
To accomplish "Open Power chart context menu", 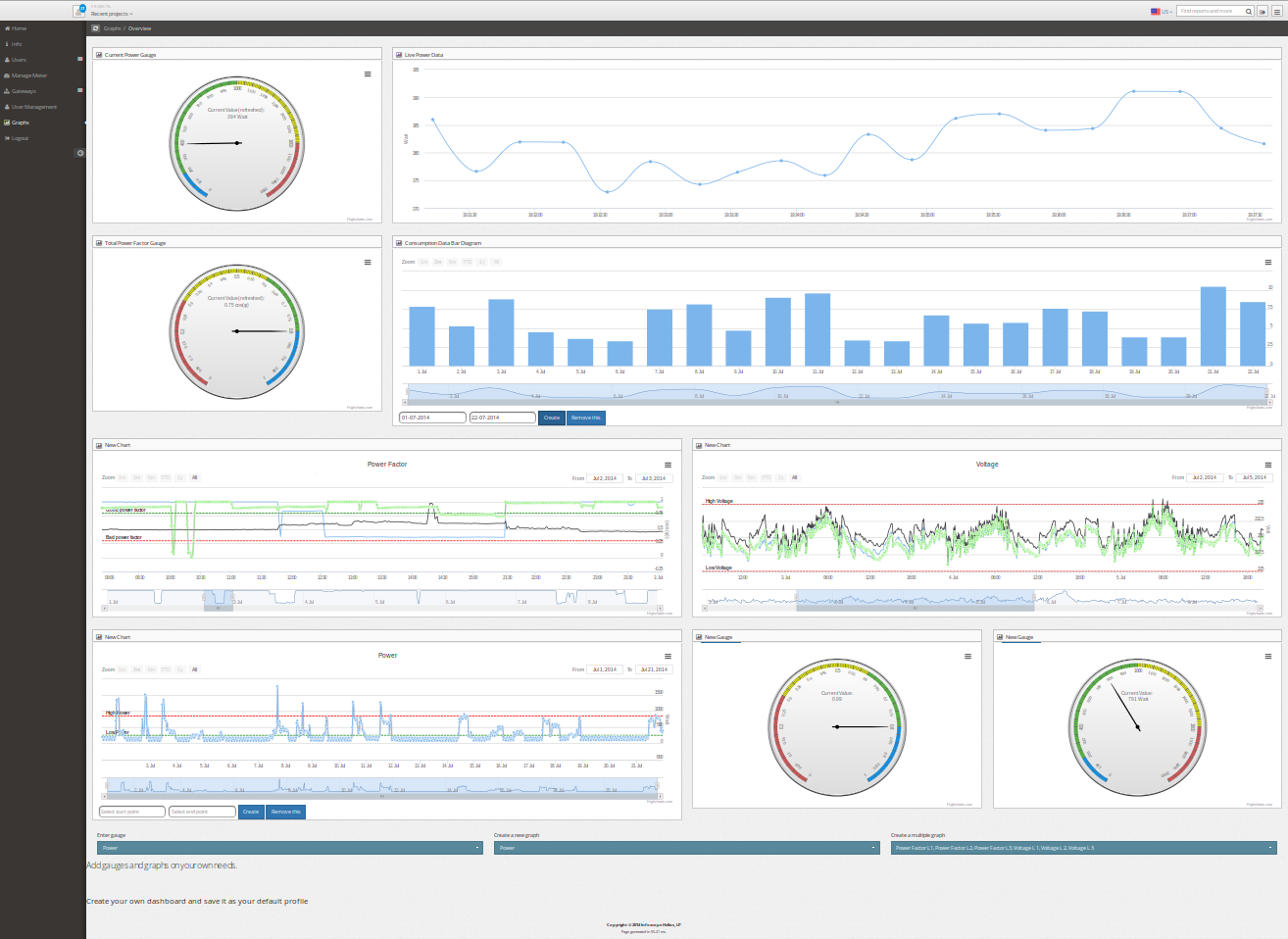I will 668,657.
